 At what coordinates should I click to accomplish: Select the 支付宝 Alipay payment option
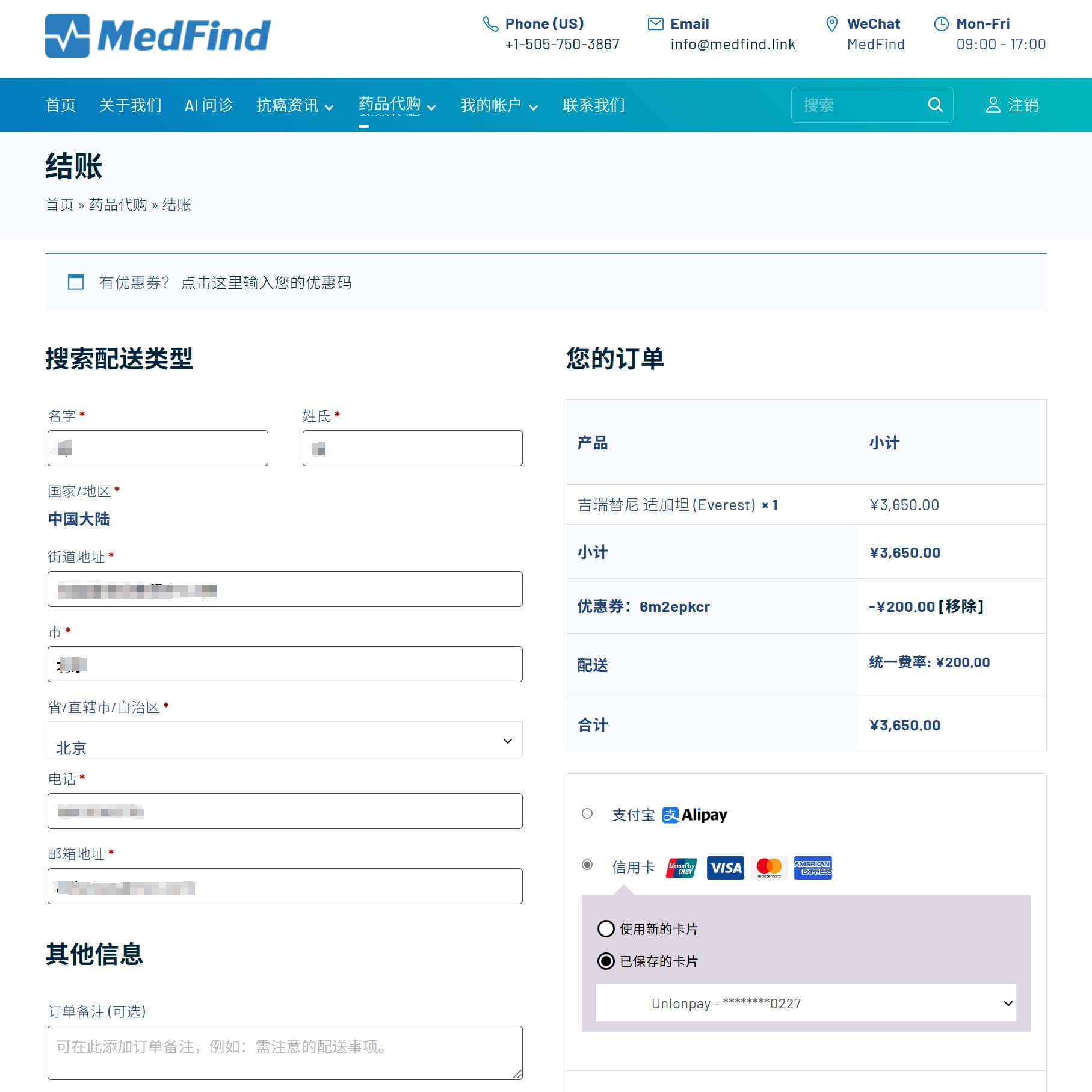587,814
